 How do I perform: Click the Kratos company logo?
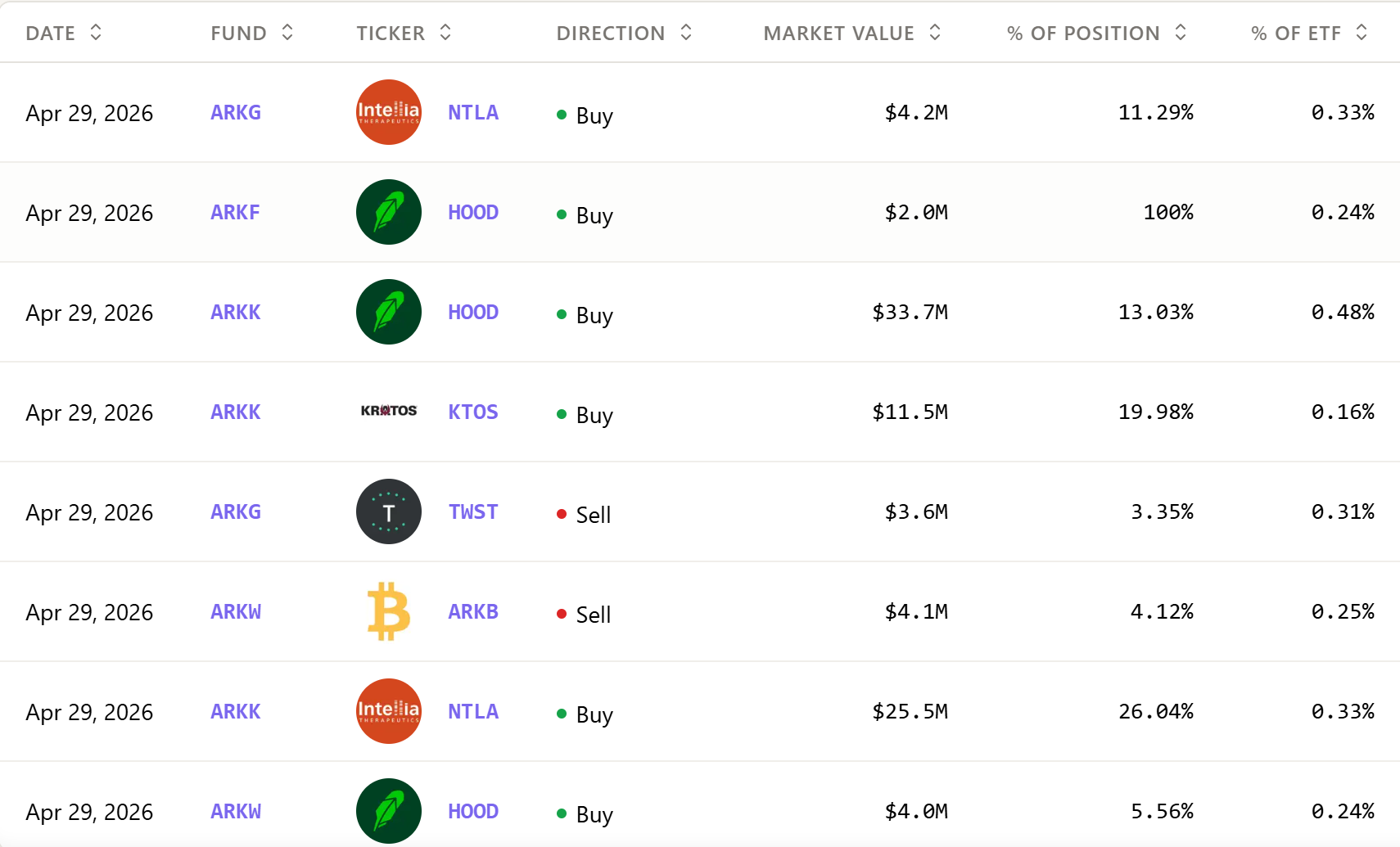tap(388, 412)
